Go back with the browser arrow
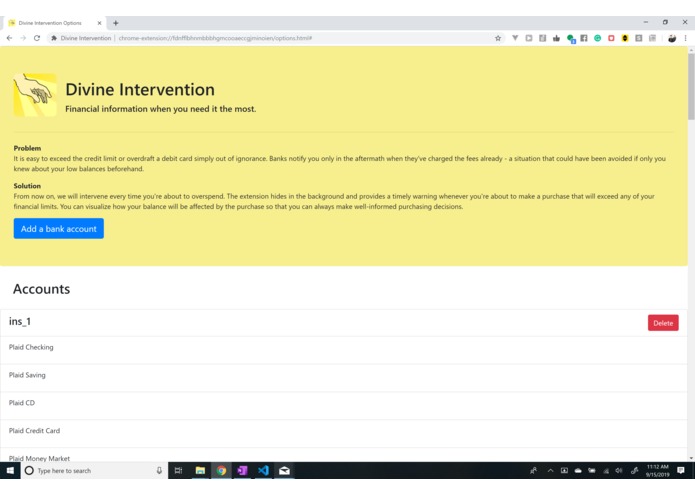The image size is (695, 494). point(9,38)
